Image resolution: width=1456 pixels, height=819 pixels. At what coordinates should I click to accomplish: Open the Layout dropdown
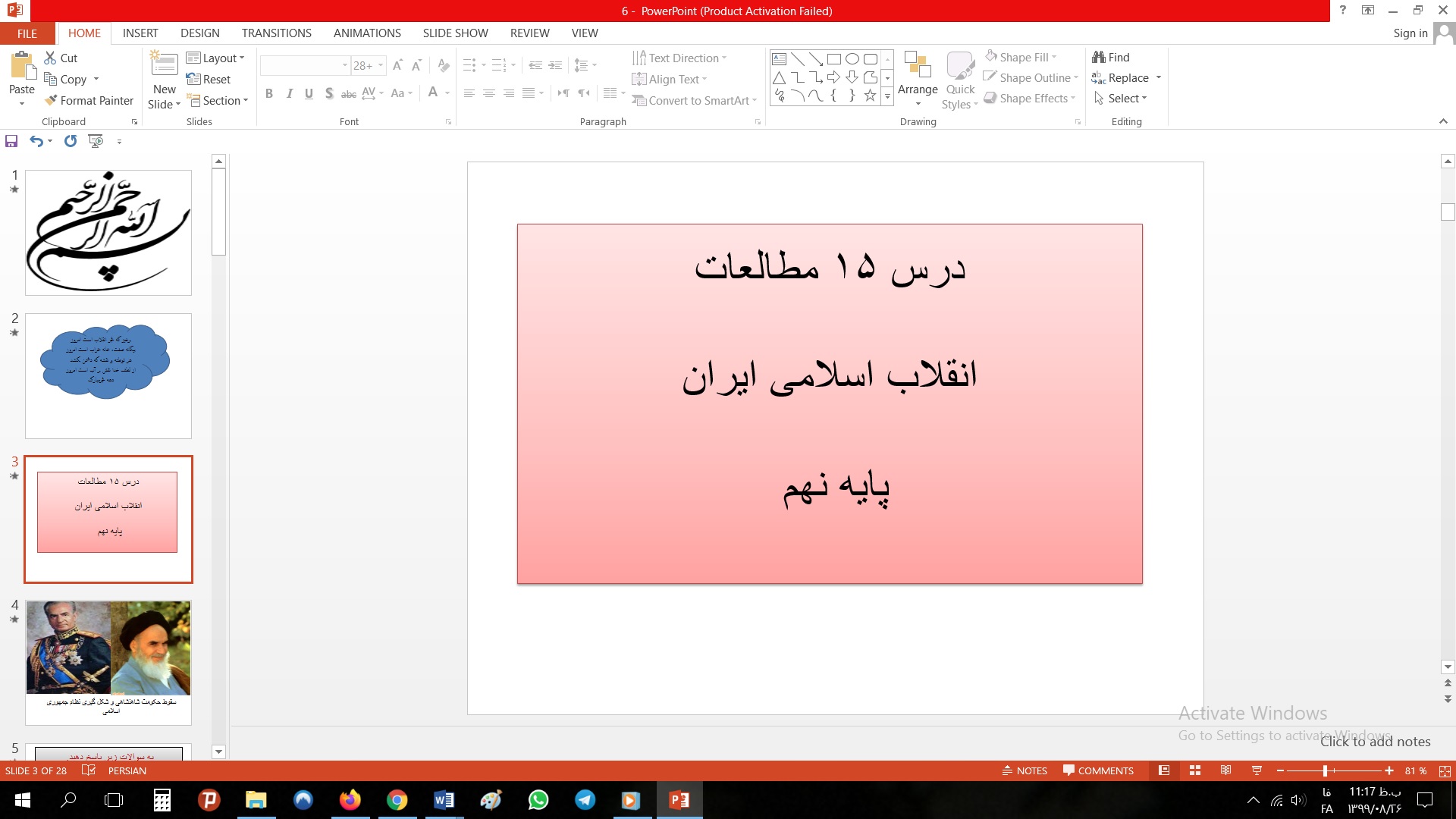(216, 58)
